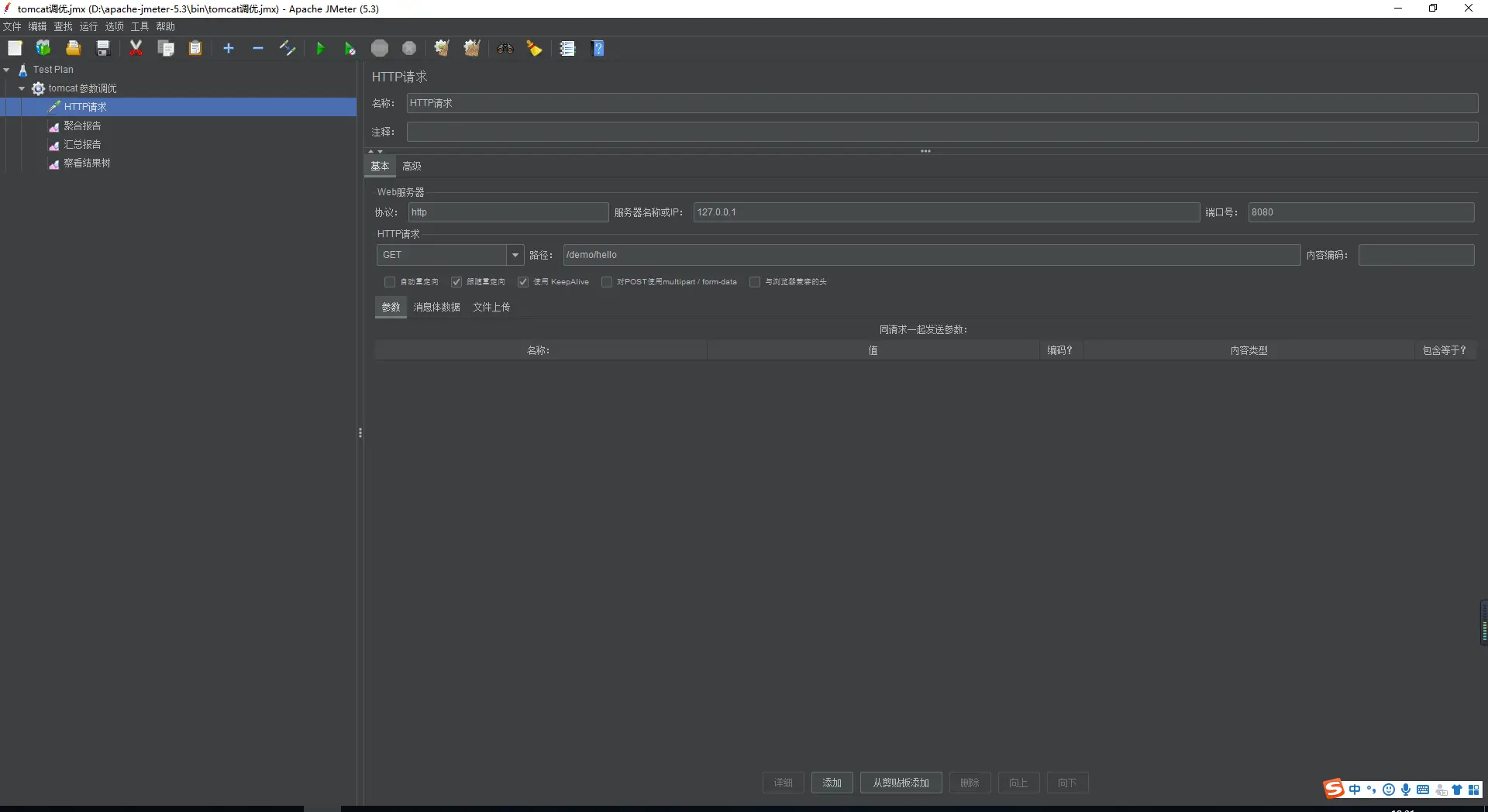Enable the 与浏览器兼容的头 checkbox
Image resolution: width=1488 pixels, height=812 pixels.
[x=755, y=282]
